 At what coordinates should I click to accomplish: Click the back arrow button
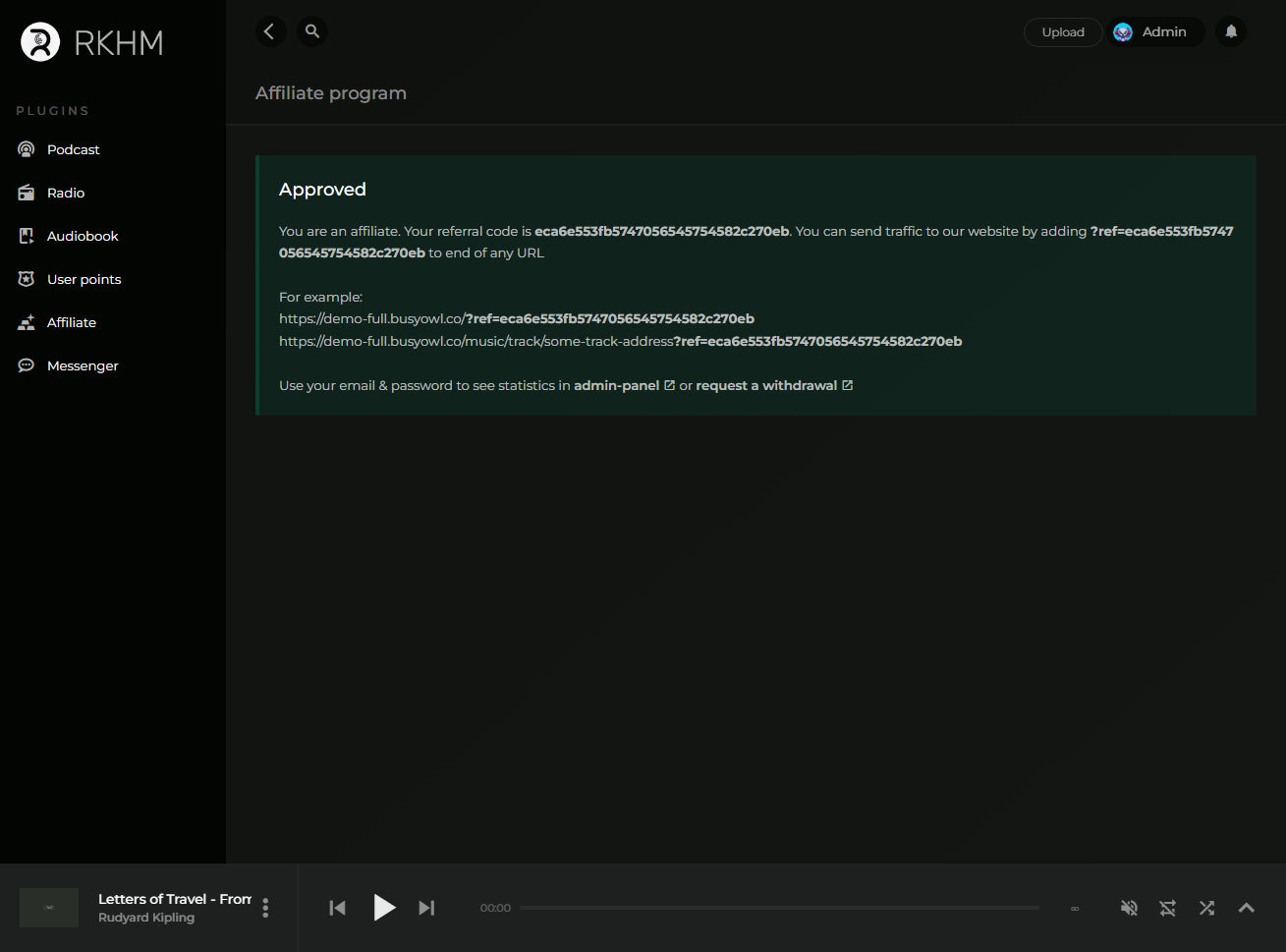[270, 31]
